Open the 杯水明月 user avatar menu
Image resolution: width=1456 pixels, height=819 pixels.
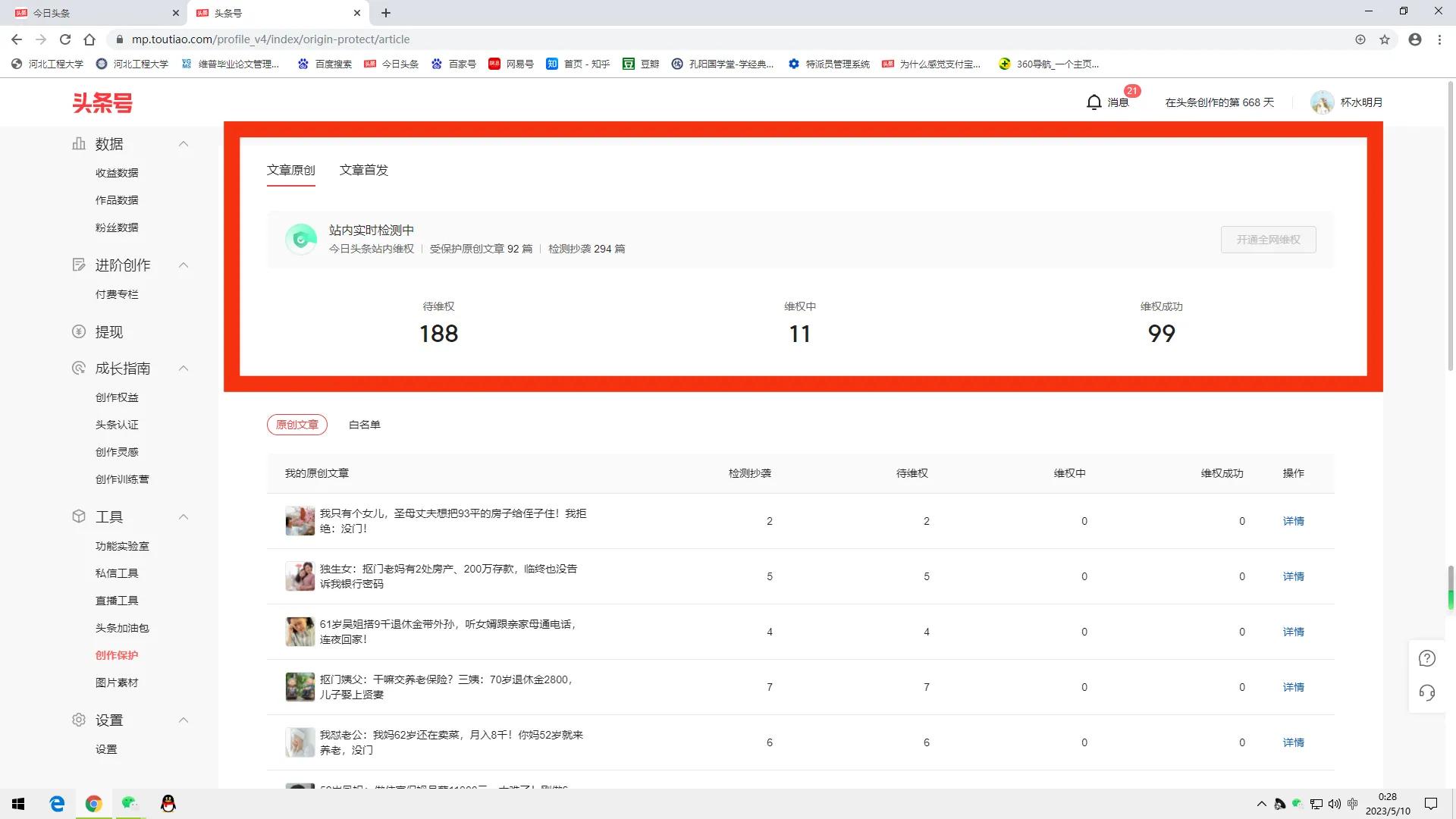click(1323, 102)
